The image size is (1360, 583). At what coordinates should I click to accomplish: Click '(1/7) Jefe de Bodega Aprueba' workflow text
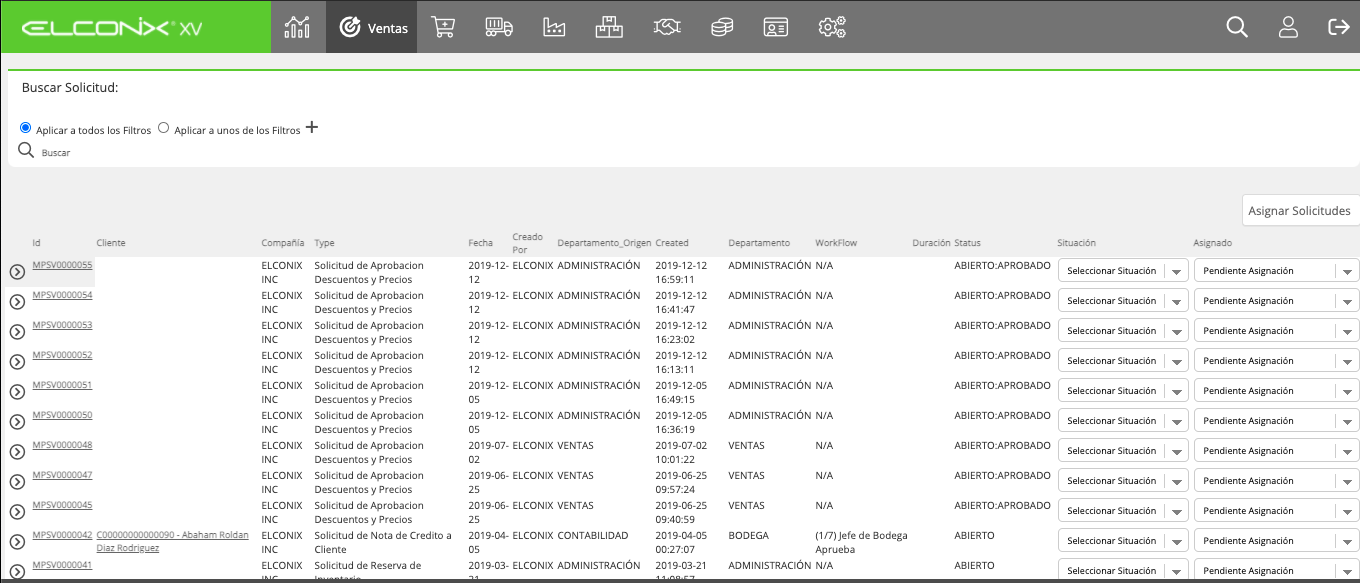[861, 542]
